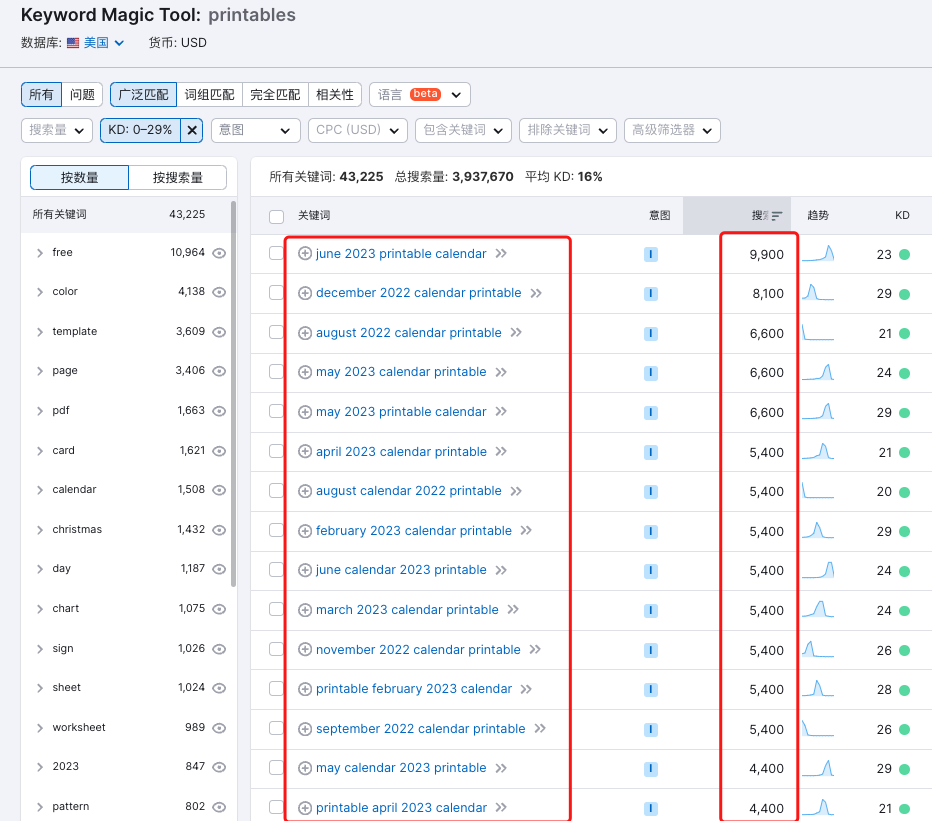Viewport: 932px width, 821px height.
Task: Click trend chart for june 2023 printable calendar
Action: (x=817, y=254)
